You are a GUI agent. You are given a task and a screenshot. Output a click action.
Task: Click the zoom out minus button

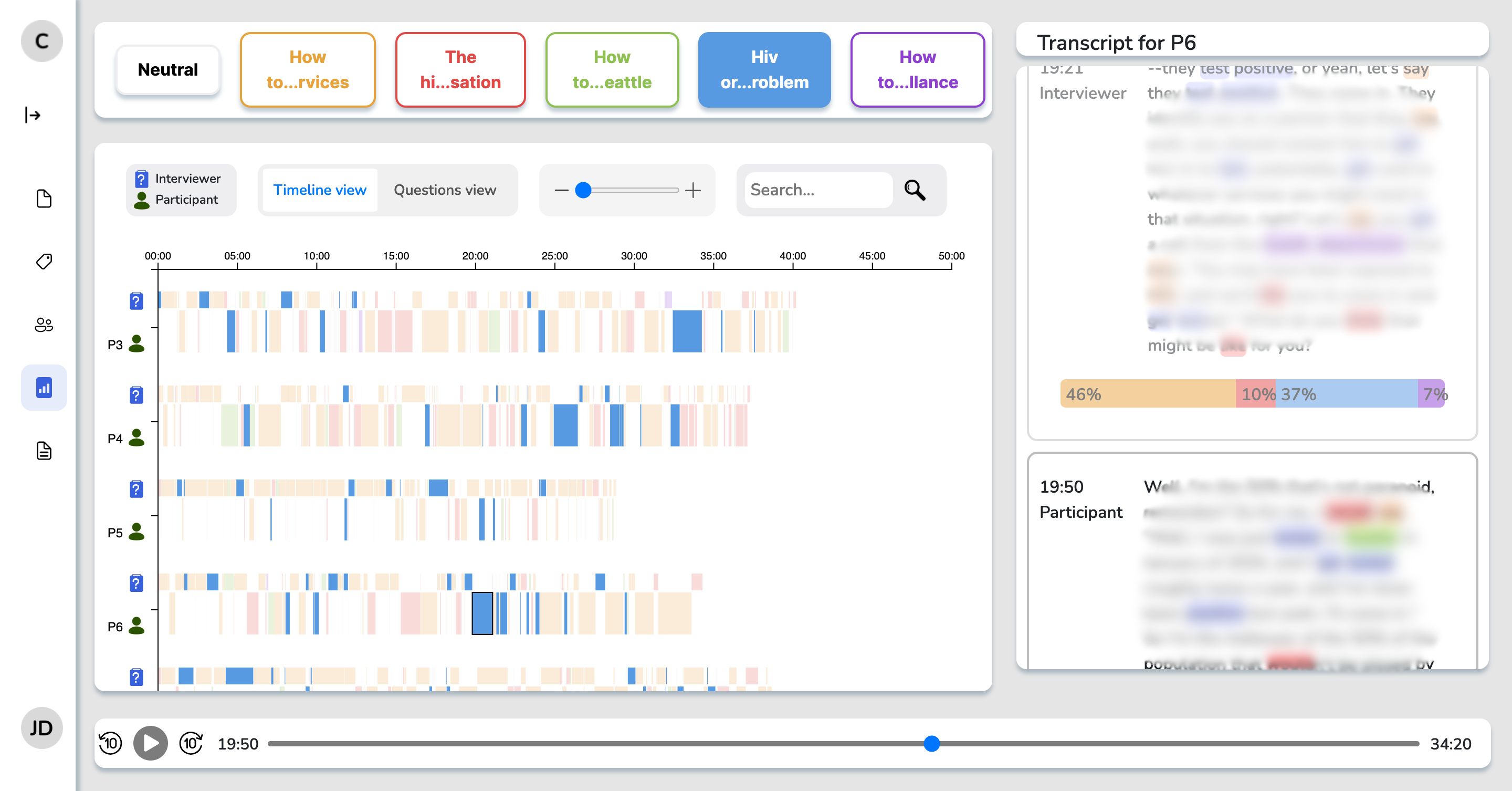pyautogui.click(x=561, y=190)
